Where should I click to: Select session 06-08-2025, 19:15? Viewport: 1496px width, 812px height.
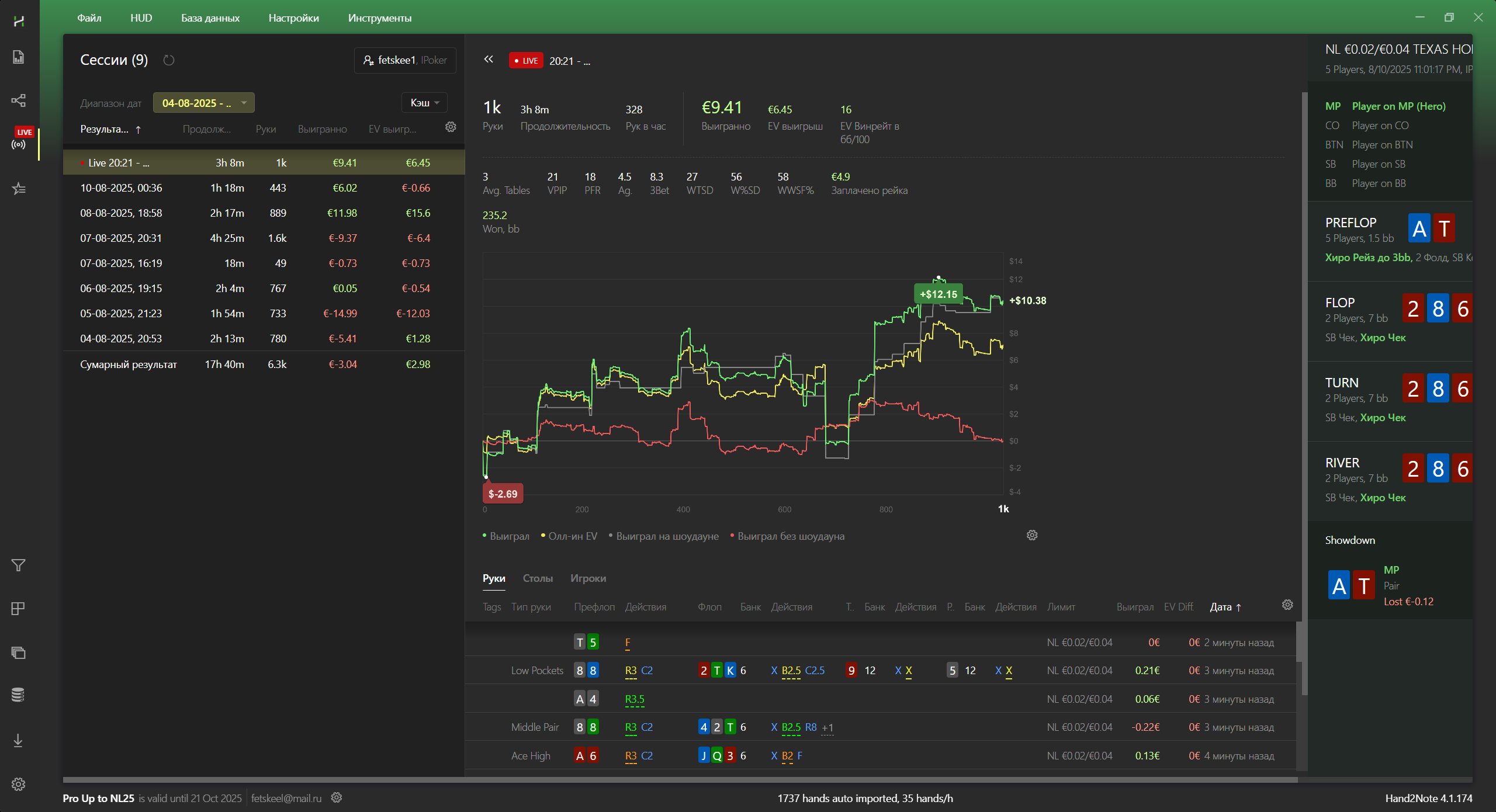[264, 288]
